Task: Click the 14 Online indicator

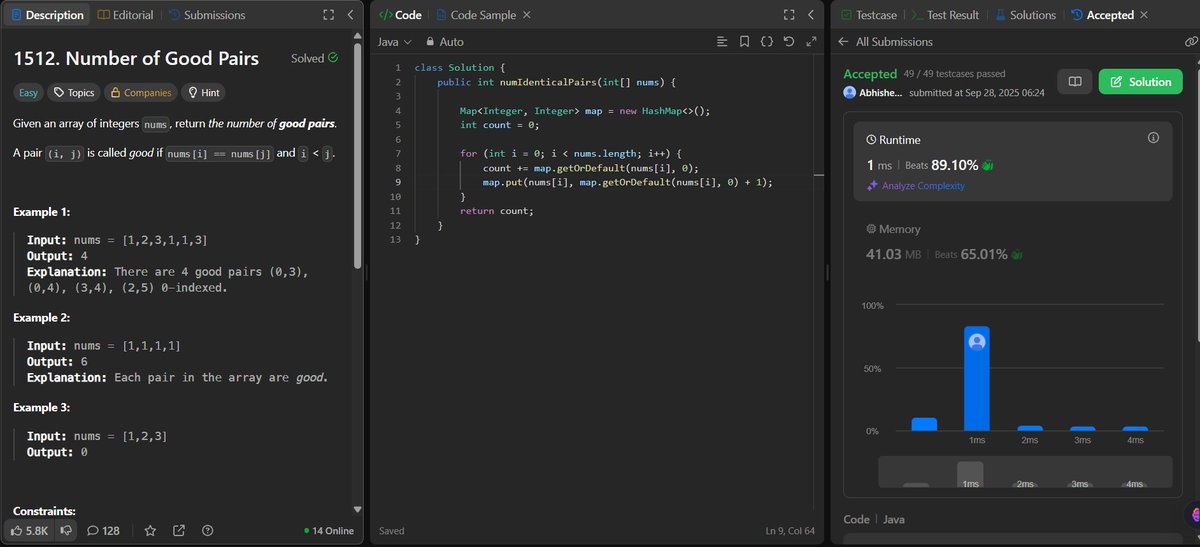Action: point(329,530)
